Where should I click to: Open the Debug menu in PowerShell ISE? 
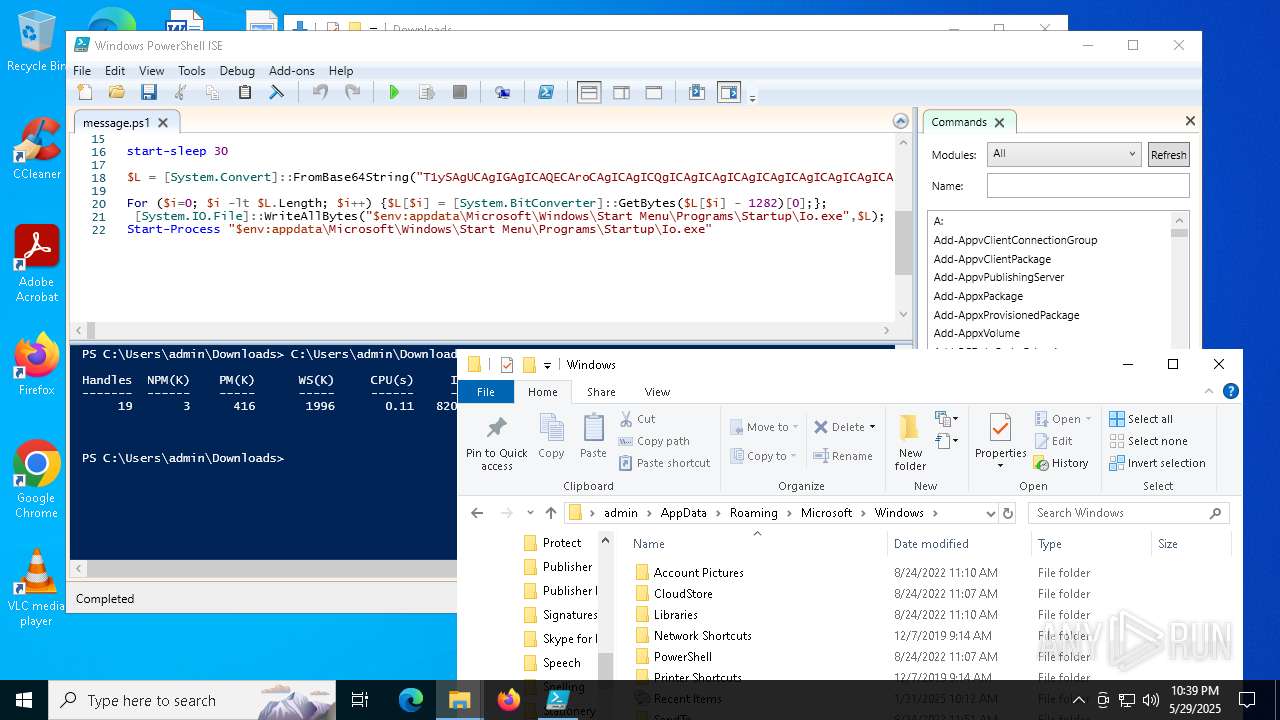[x=237, y=71]
